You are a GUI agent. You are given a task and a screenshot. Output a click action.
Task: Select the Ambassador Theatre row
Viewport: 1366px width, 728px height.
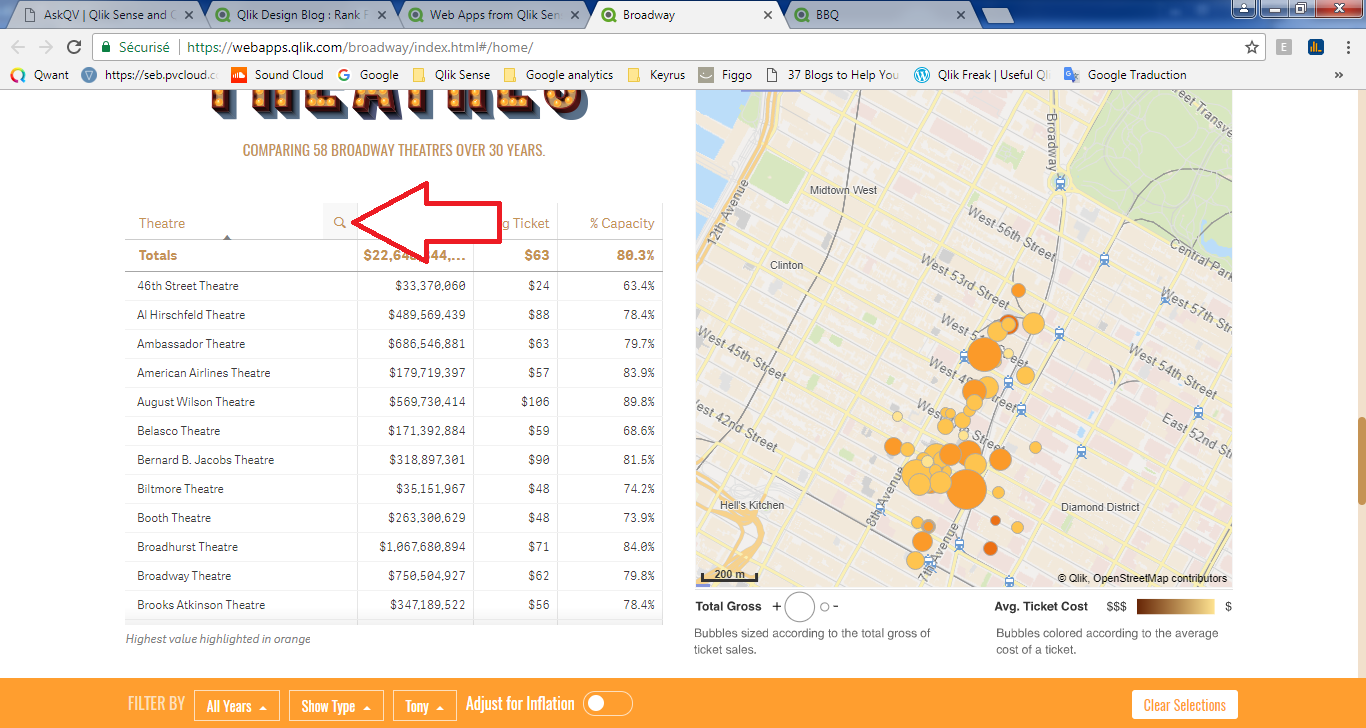pos(393,344)
